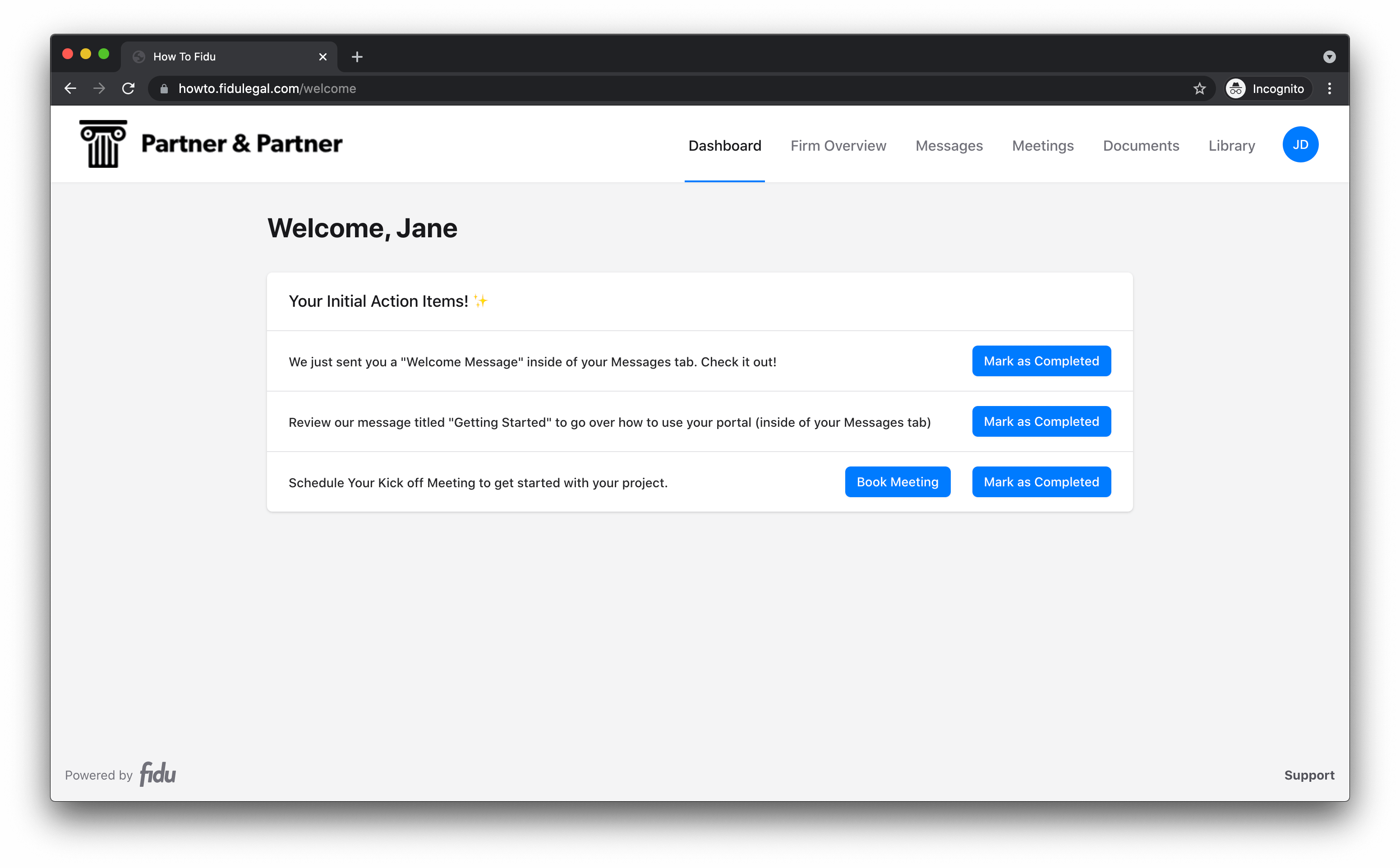
Task: Click the "Welcome, Jane" heading
Action: click(362, 228)
